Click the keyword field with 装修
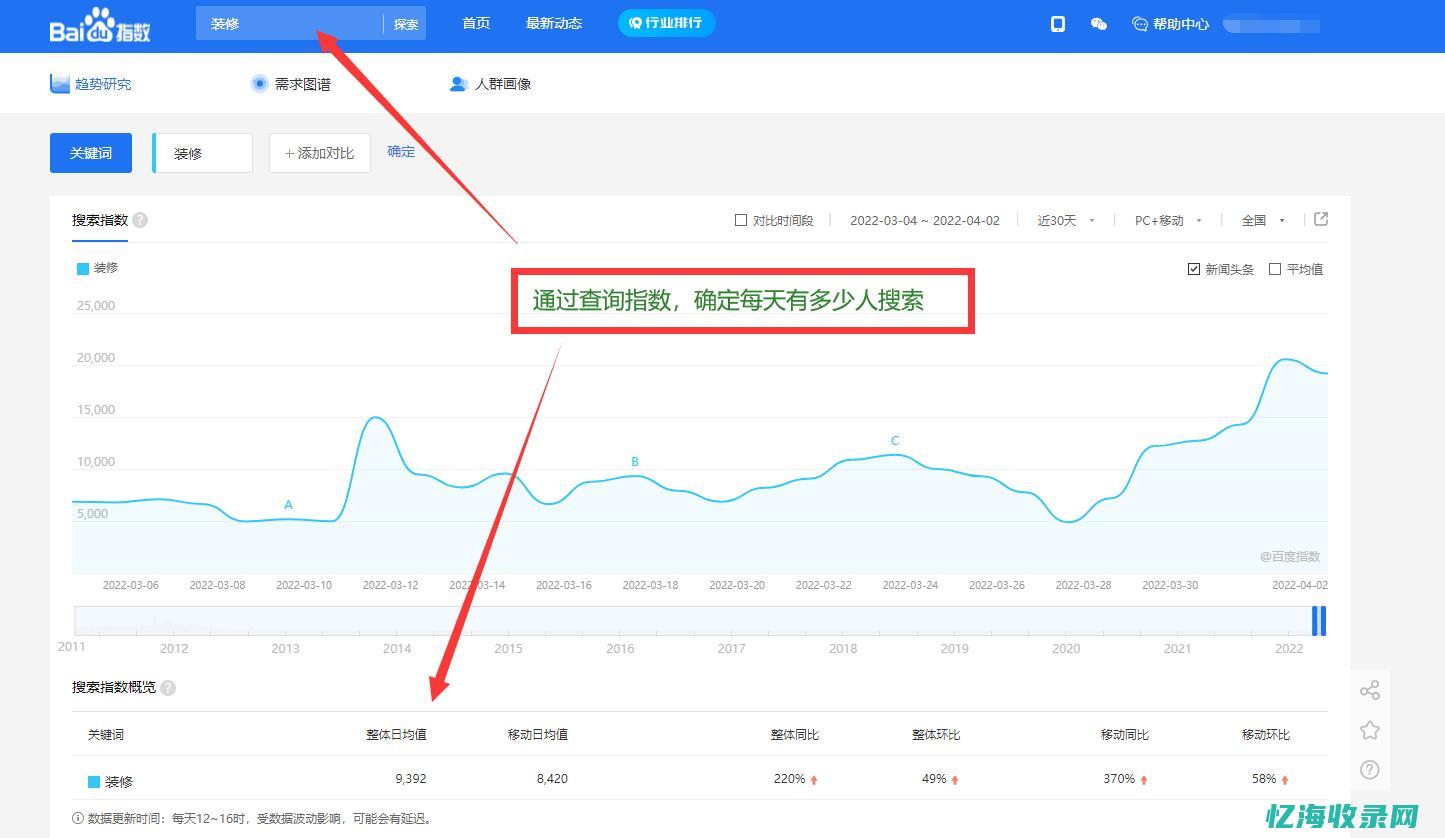Viewport: 1445px width, 838px height. point(203,153)
